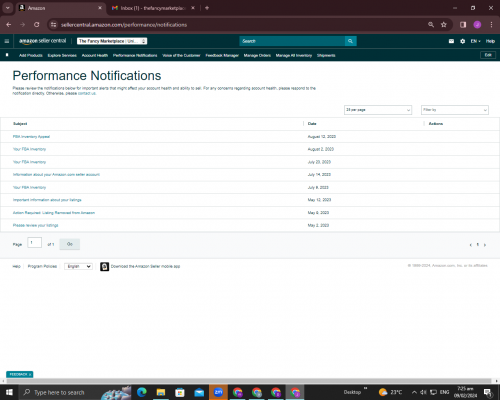Screen dimensions: 500x400
Task: Select the Amazon browser tab
Action: click(61, 8)
